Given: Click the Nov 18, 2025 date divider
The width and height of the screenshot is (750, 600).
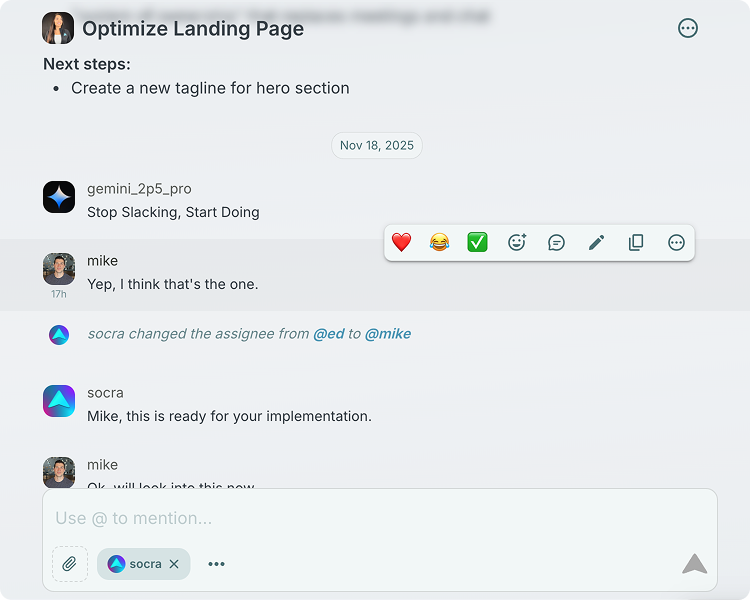Looking at the screenshot, I should coord(376,146).
